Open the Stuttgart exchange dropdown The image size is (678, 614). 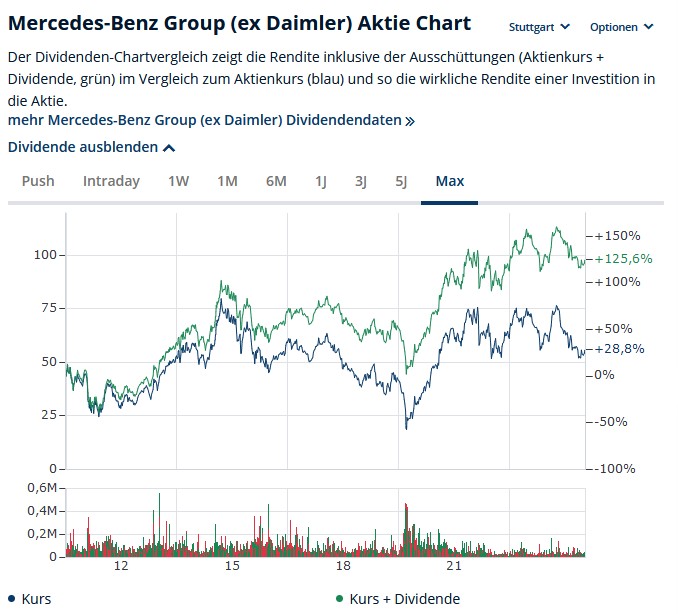pyautogui.click(x=539, y=27)
